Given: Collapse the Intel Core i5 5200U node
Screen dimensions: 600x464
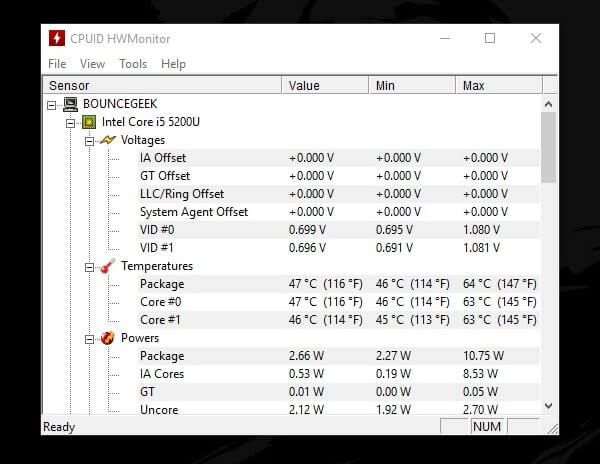Looking at the screenshot, I should pyautogui.click(x=70, y=123).
